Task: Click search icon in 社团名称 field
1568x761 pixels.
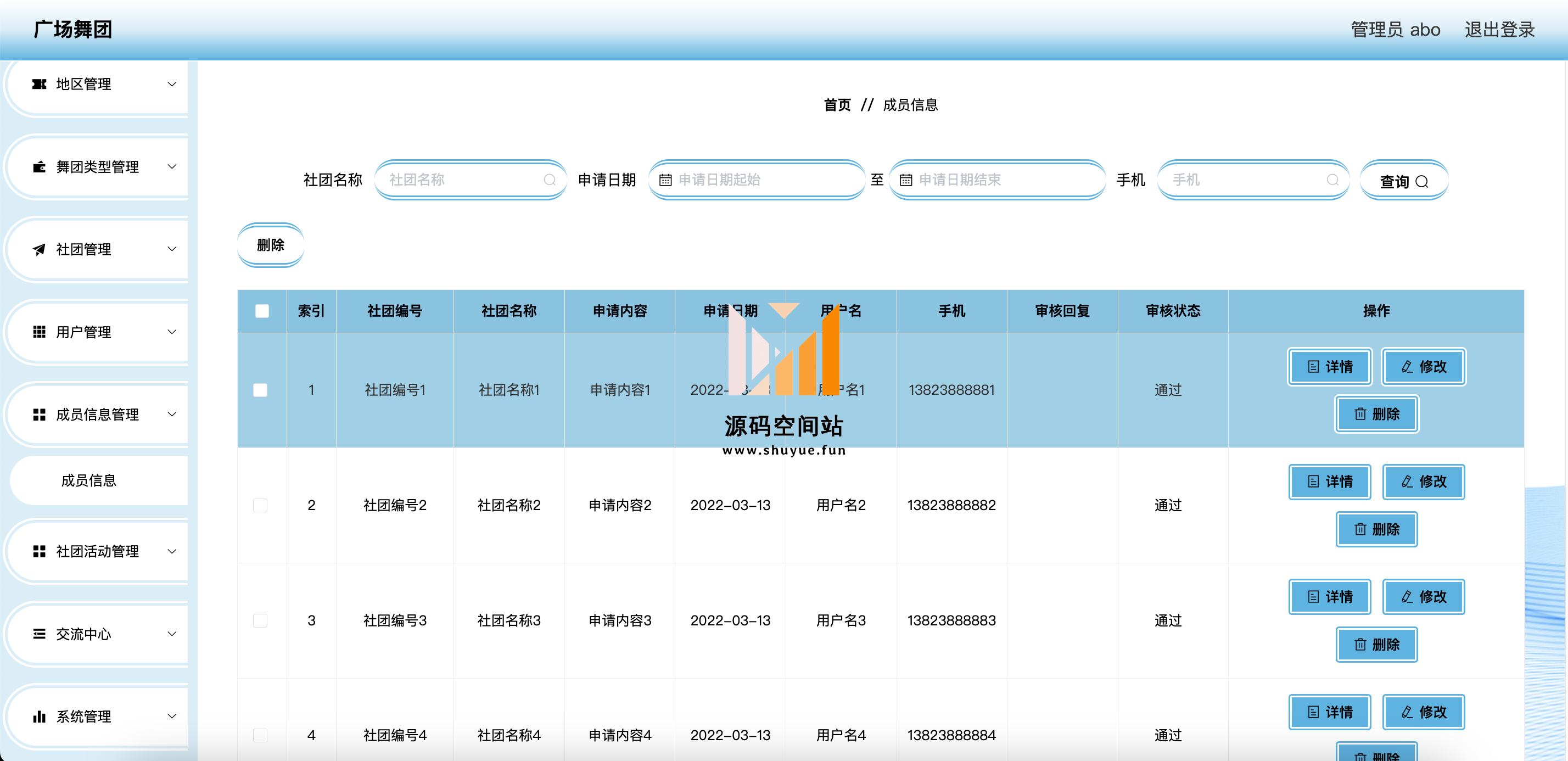Action: pyautogui.click(x=550, y=180)
